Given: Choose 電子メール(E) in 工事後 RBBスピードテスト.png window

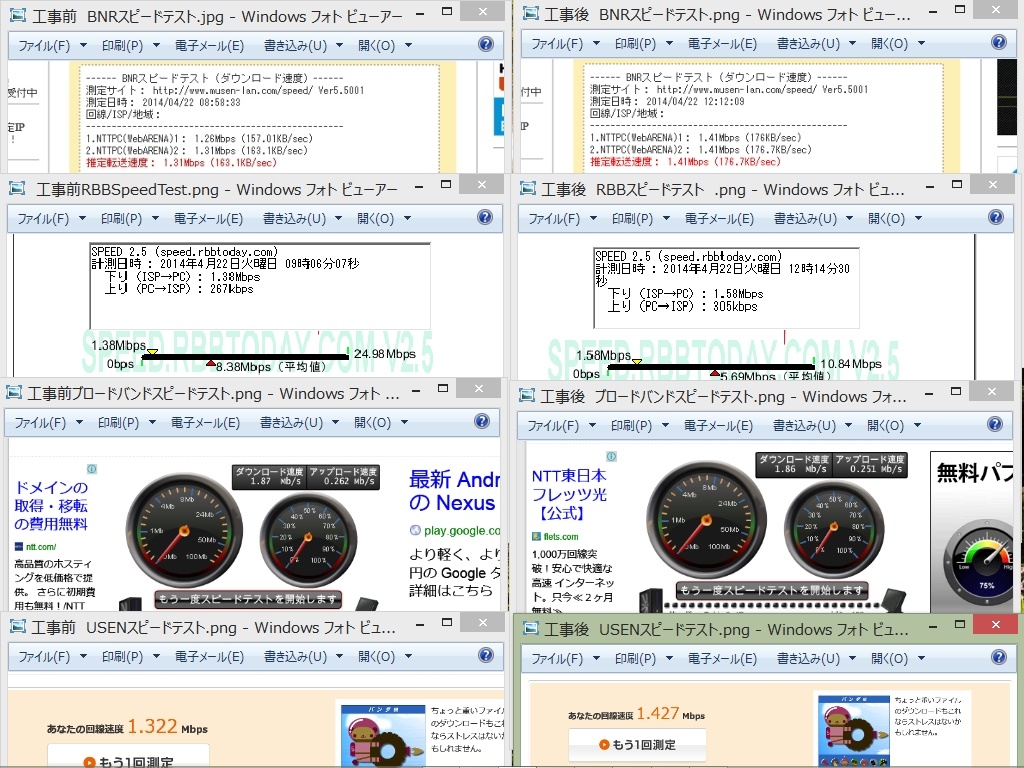Looking at the screenshot, I should point(719,219).
